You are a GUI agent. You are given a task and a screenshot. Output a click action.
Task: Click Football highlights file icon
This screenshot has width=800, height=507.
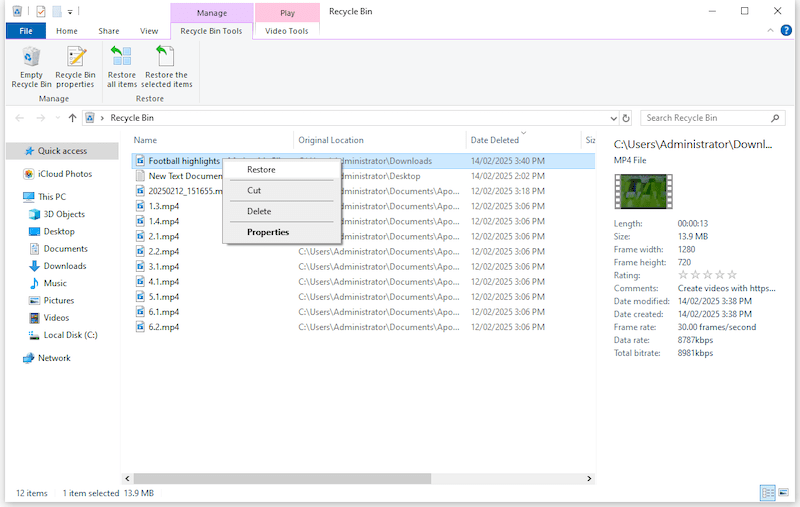coord(140,161)
